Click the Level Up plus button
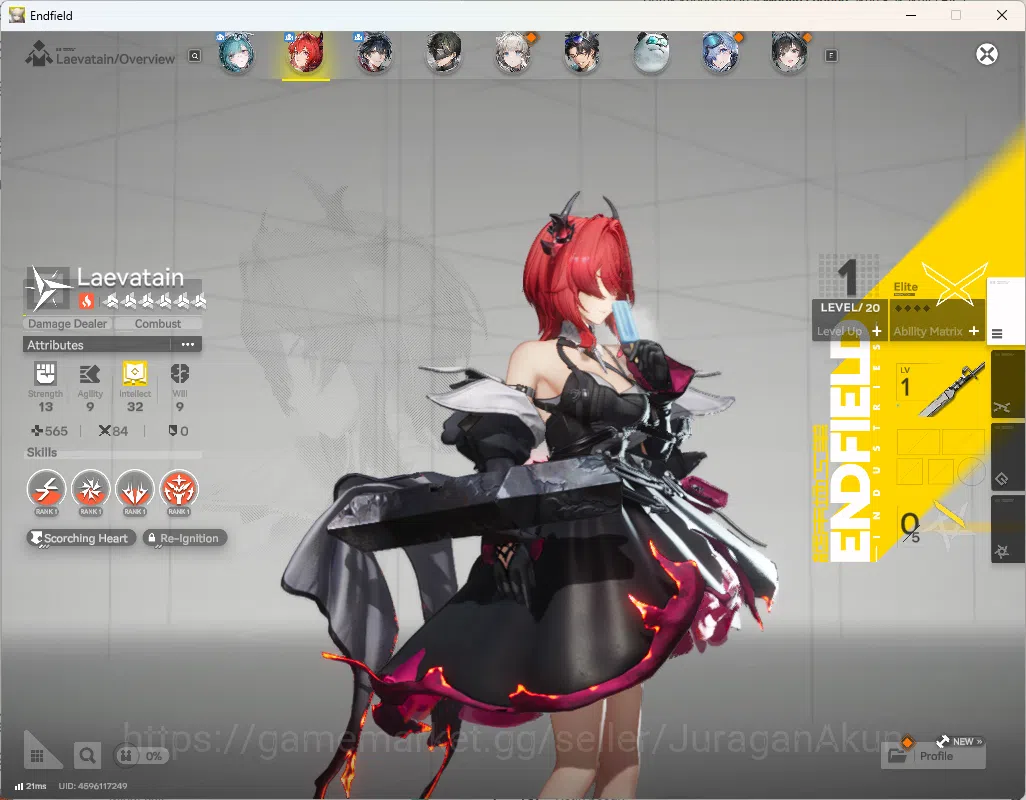Image resolution: width=1026 pixels, height=800 pixels. (x=877, y=331)
